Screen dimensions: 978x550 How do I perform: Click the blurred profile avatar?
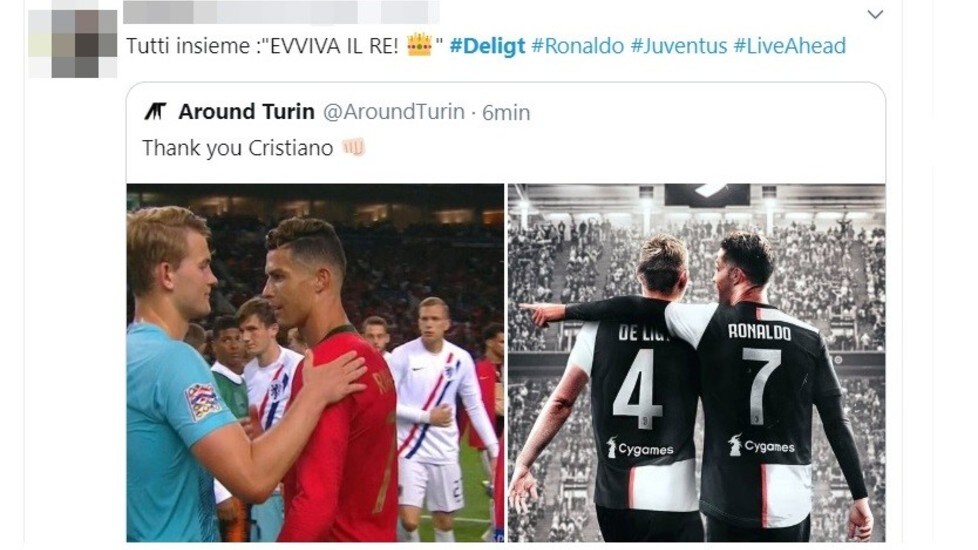pyautogui.click(x=72, y=43)
